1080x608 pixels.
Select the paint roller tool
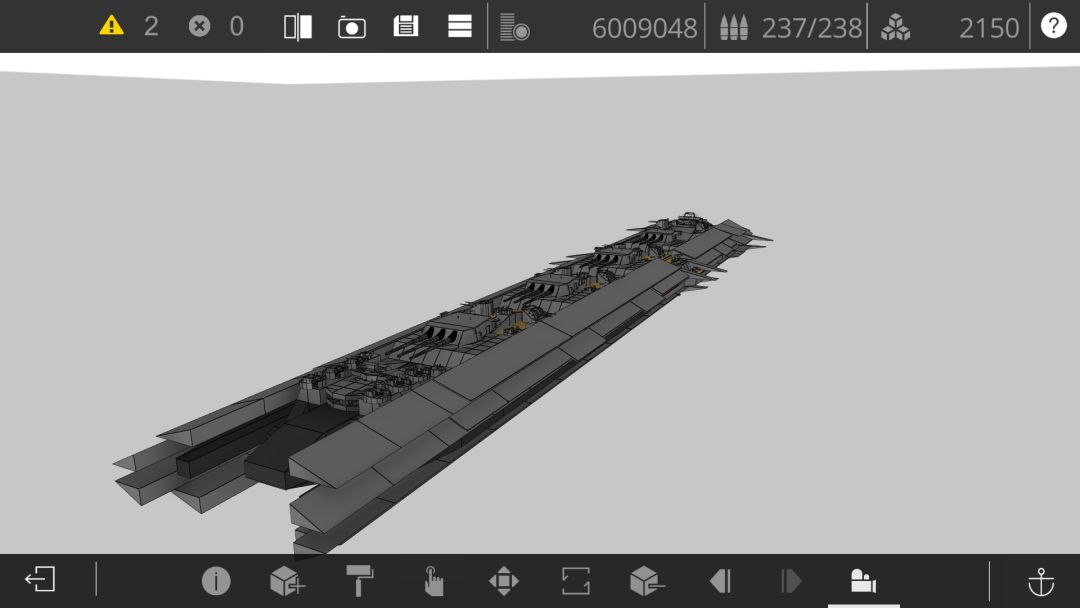(360, 580)
